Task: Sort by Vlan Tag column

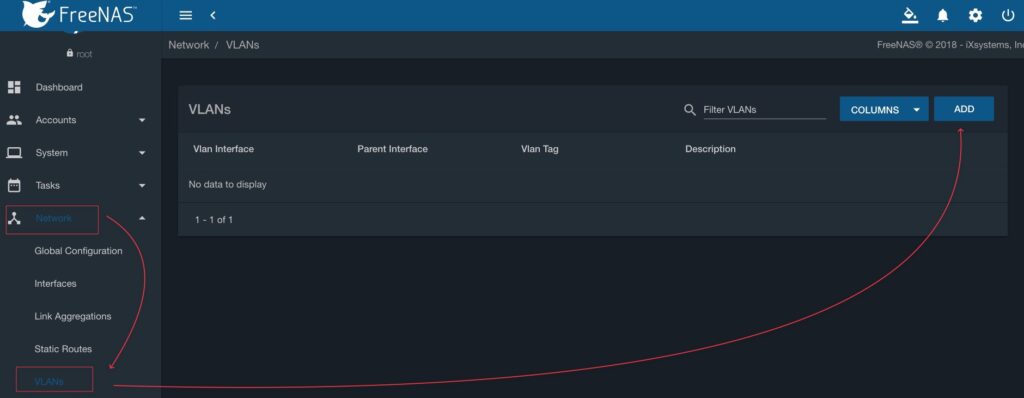Action: tap(539, 149)
